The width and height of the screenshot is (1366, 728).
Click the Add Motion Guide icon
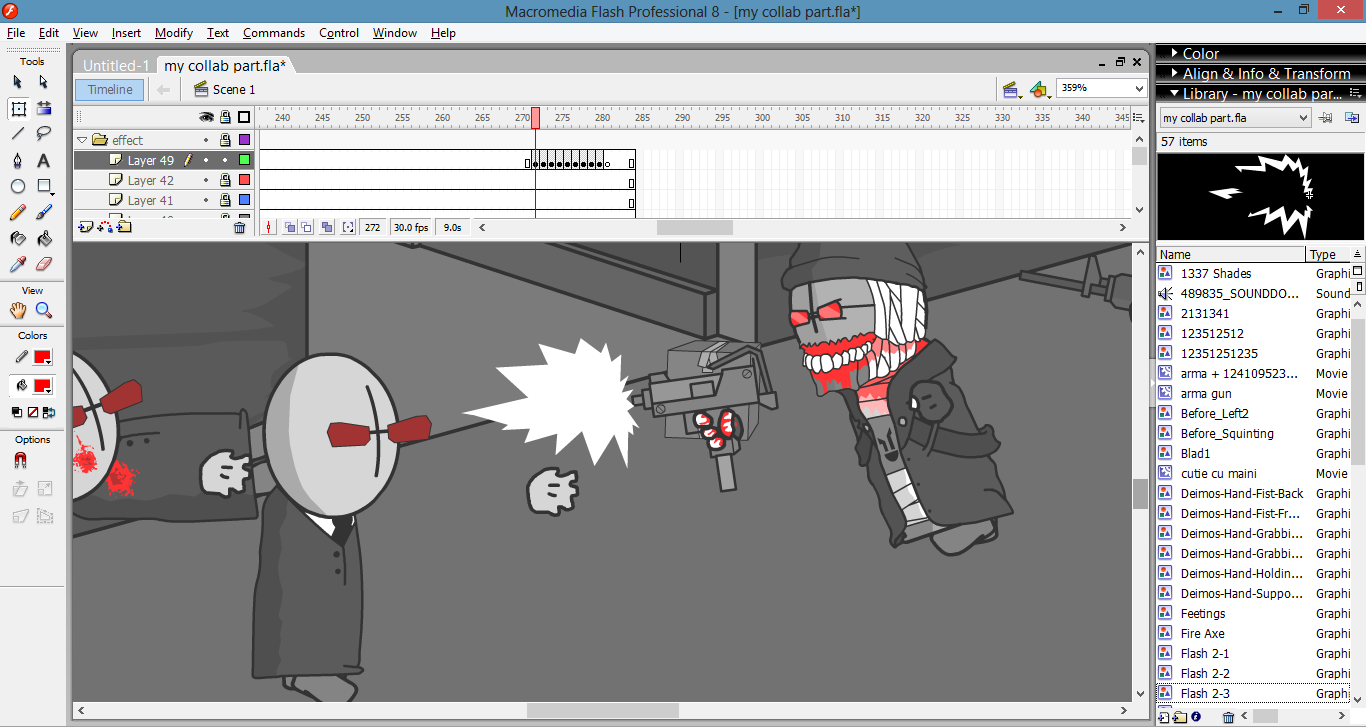click(x=104, y=227)
